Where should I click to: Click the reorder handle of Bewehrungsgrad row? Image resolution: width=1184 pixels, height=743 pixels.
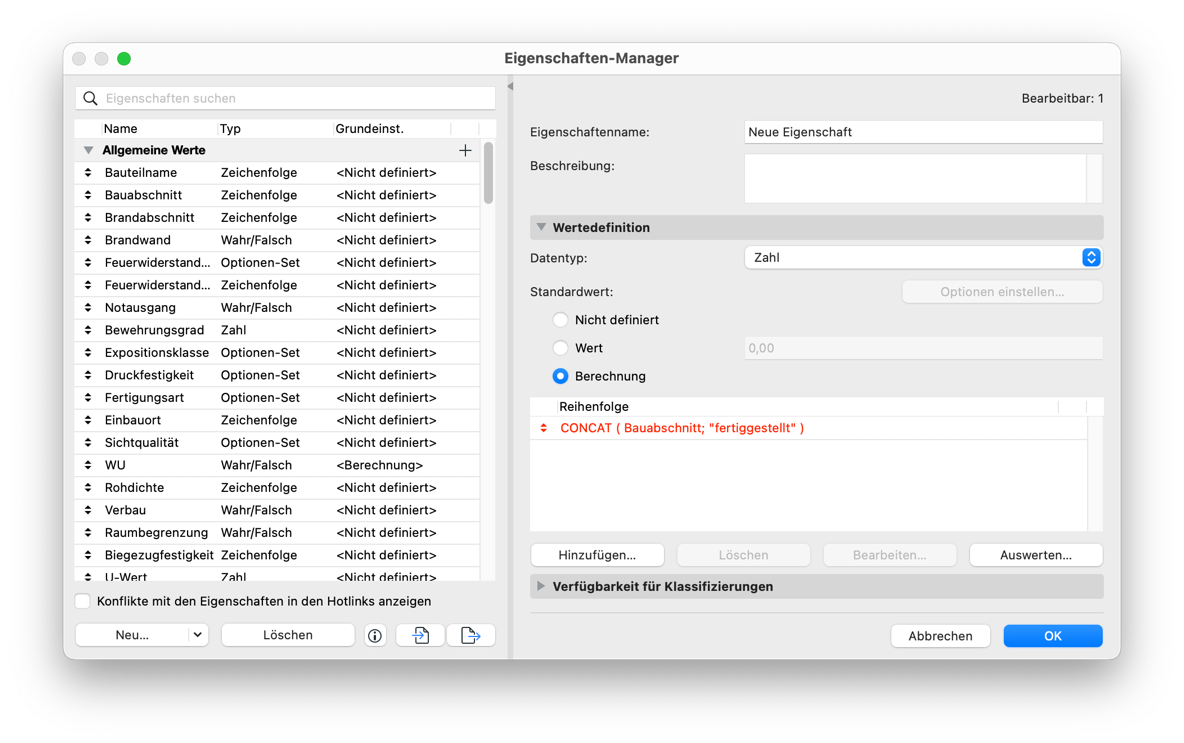pyautogui.click(x=88, y=331)
